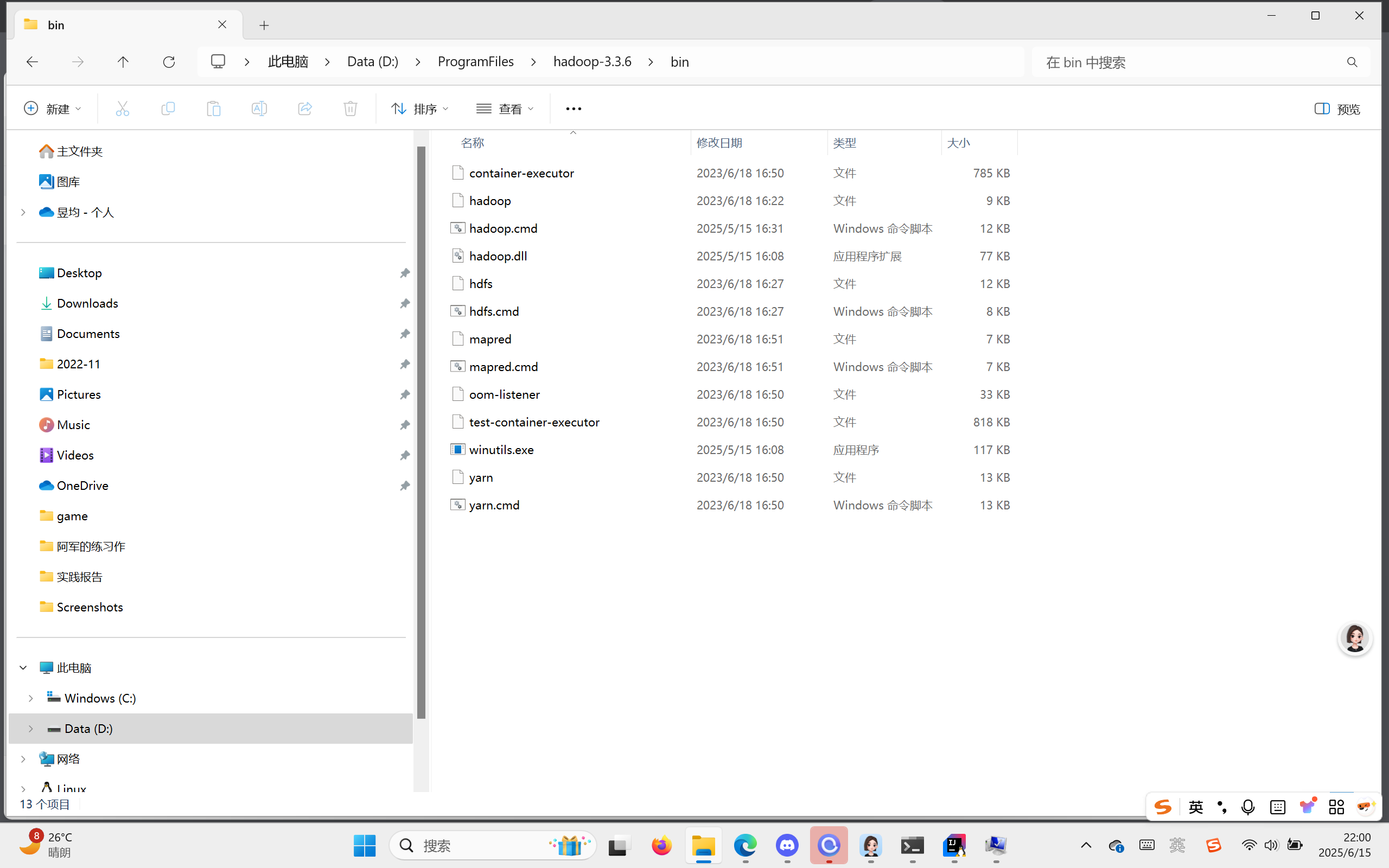
Task: Toggle Sogou input English/Chinese mode
Action: [x=1196, y=807]
